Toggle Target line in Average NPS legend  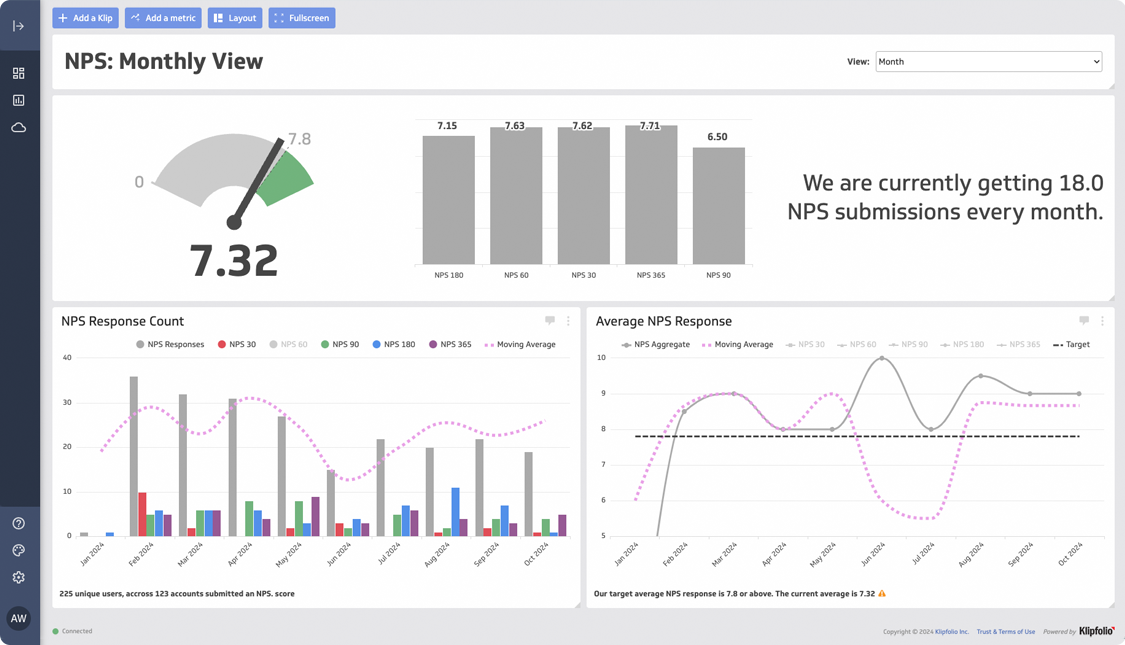point(1071,344)
